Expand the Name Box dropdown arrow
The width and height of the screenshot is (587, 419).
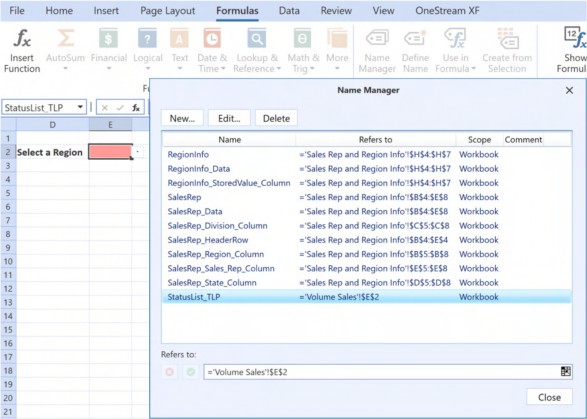point(80,107)
